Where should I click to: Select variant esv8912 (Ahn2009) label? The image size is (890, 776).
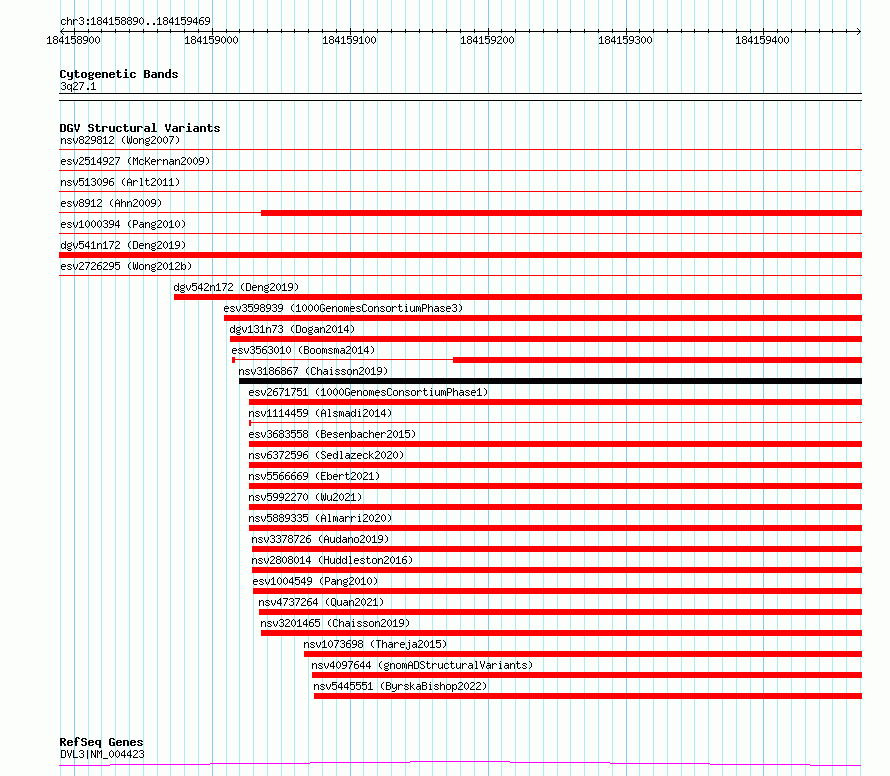point(111,203)
